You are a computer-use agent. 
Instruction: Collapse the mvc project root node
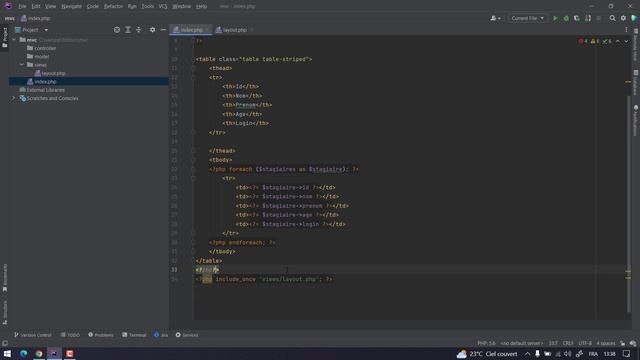(14, 40)
